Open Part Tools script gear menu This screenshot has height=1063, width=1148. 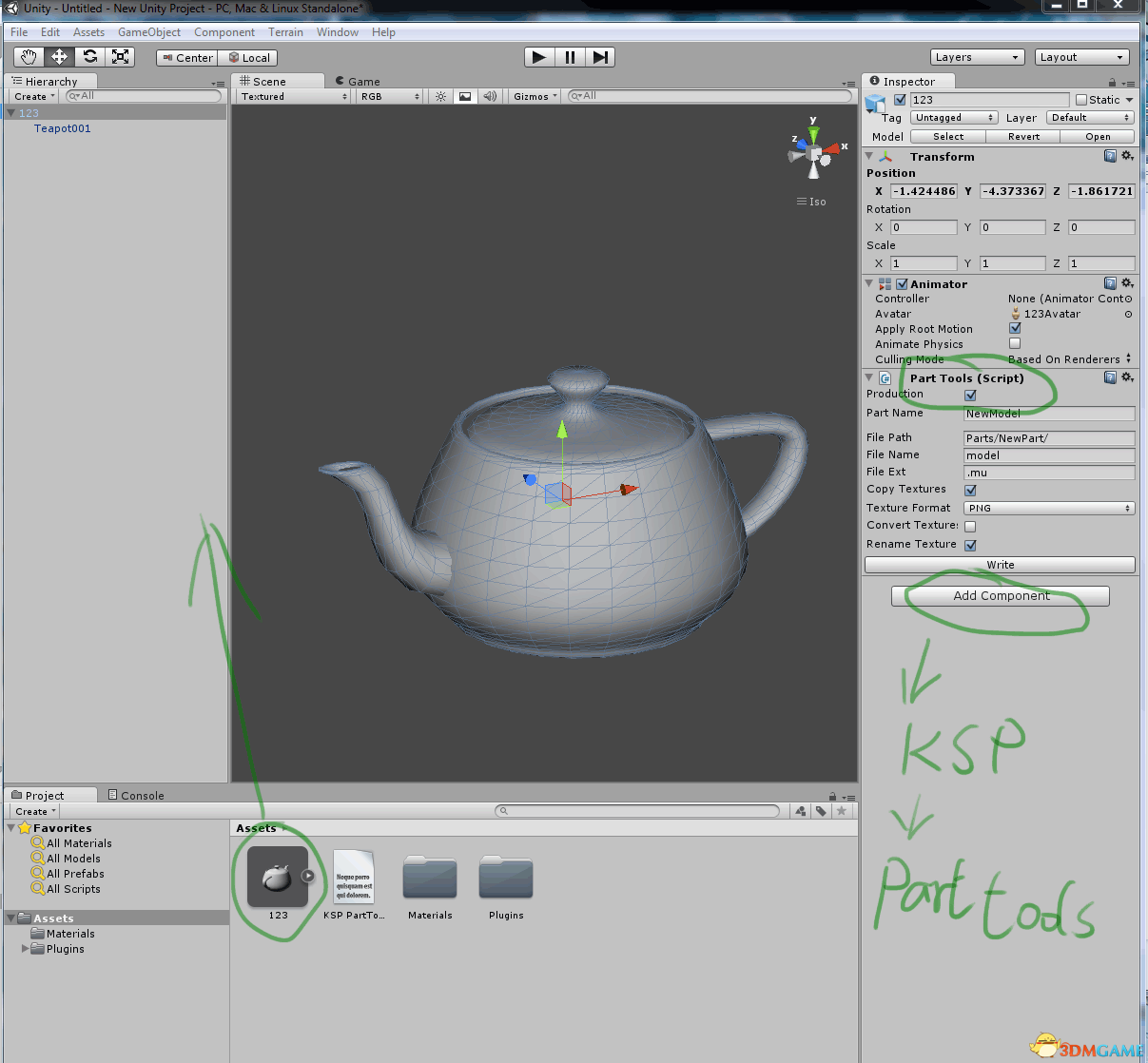[1127, 377]
